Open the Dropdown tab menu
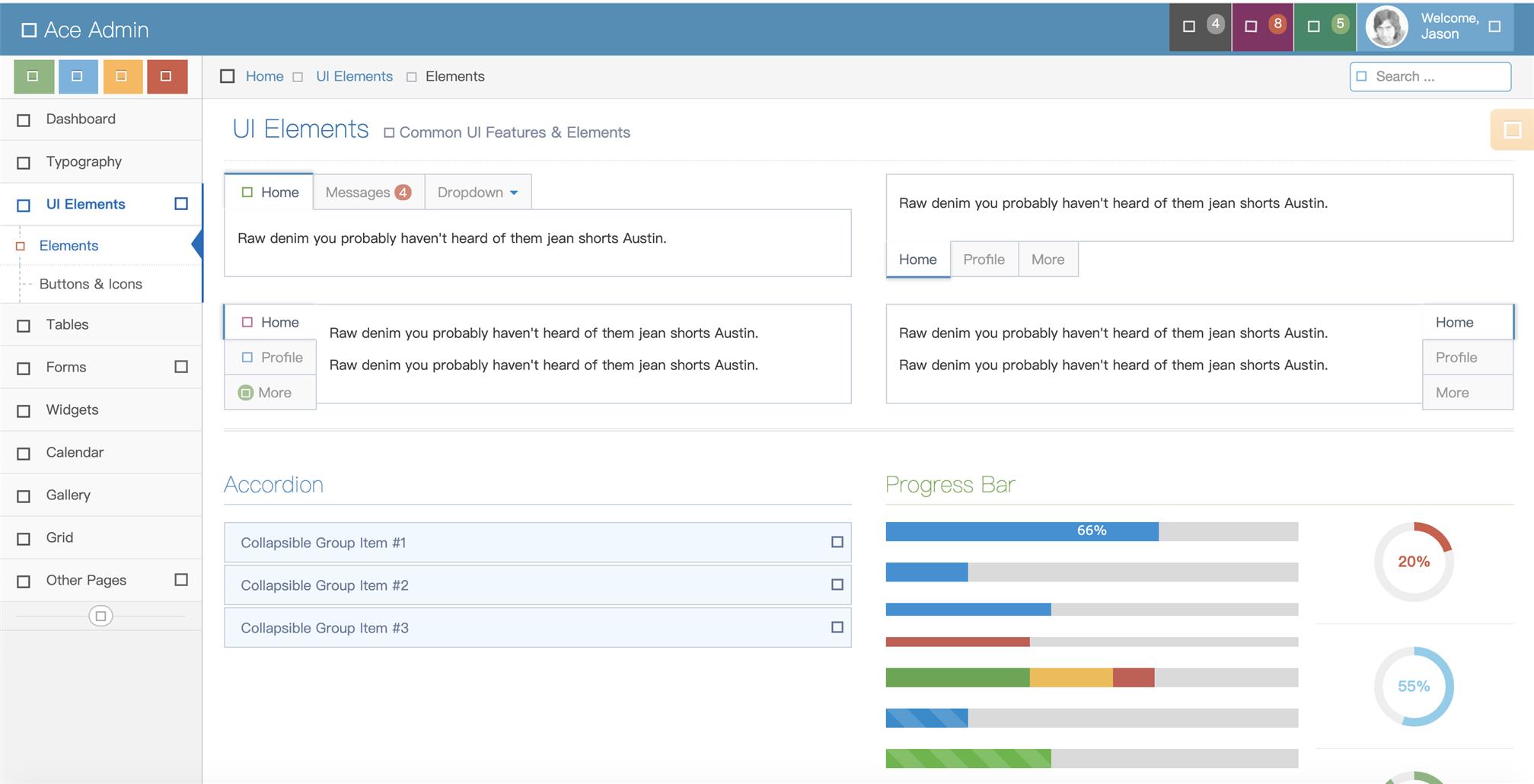The height and width of the screenshot is (784, 1534). (477, 192)
